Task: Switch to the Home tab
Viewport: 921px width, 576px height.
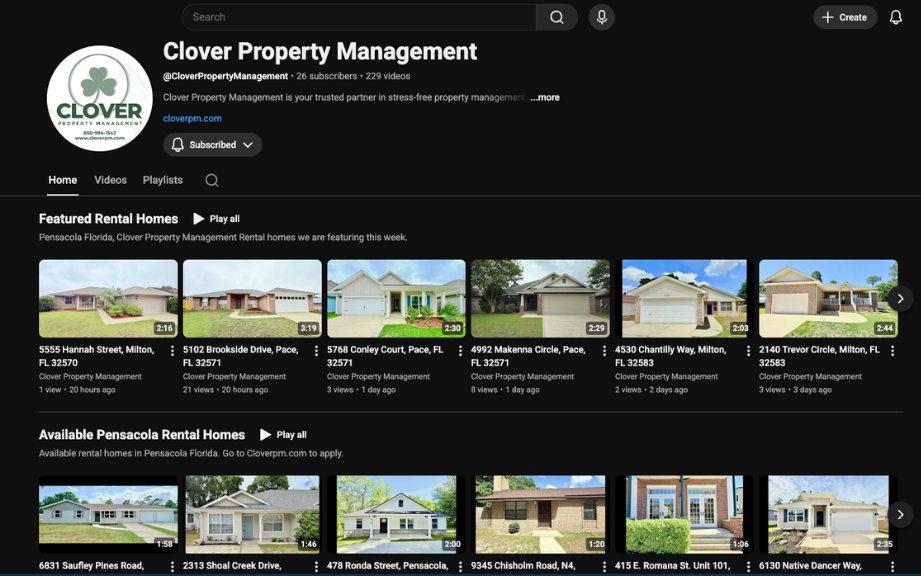Action: pyautogui.click(x=62, y=180)
